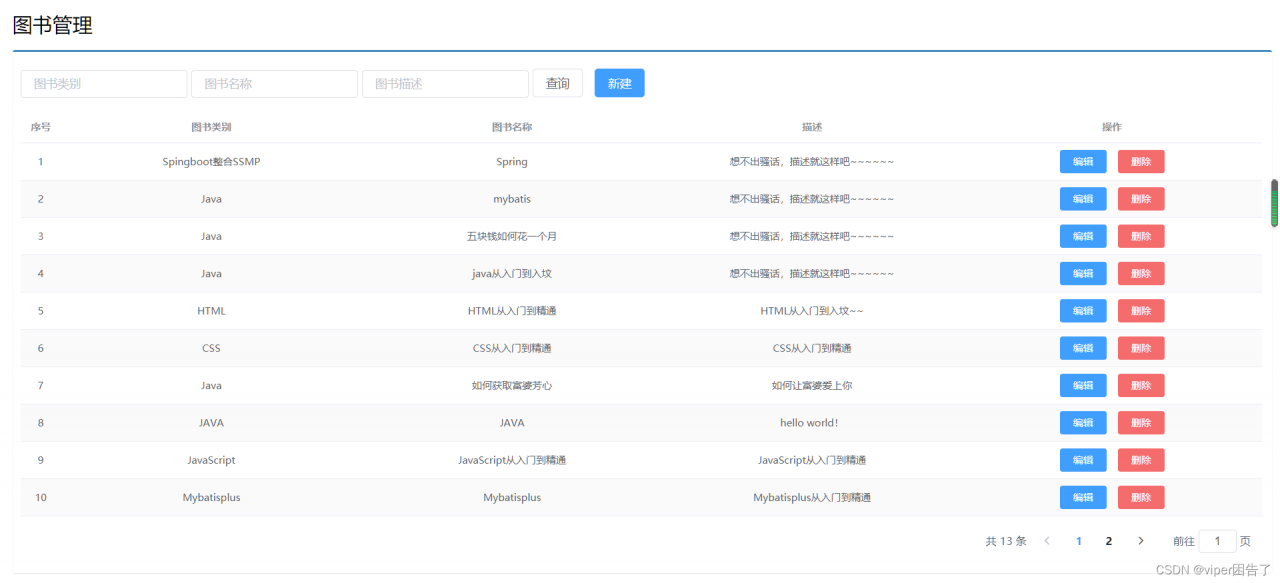Select pagination page 2
Image resolution: width=1280 pixels, height=583 pixels.
tap(1109, 541)
